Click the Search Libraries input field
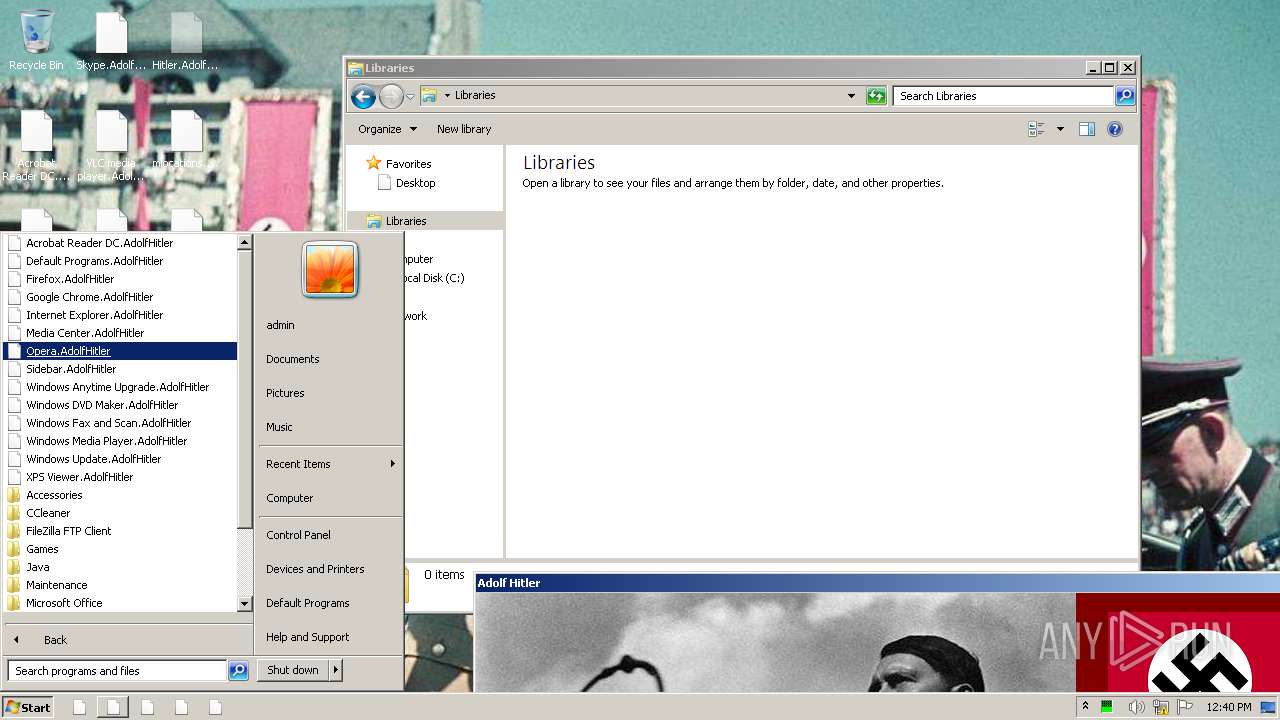Image resolution: width=1280 pixels, height=720 pixels. click(1003, 96)
